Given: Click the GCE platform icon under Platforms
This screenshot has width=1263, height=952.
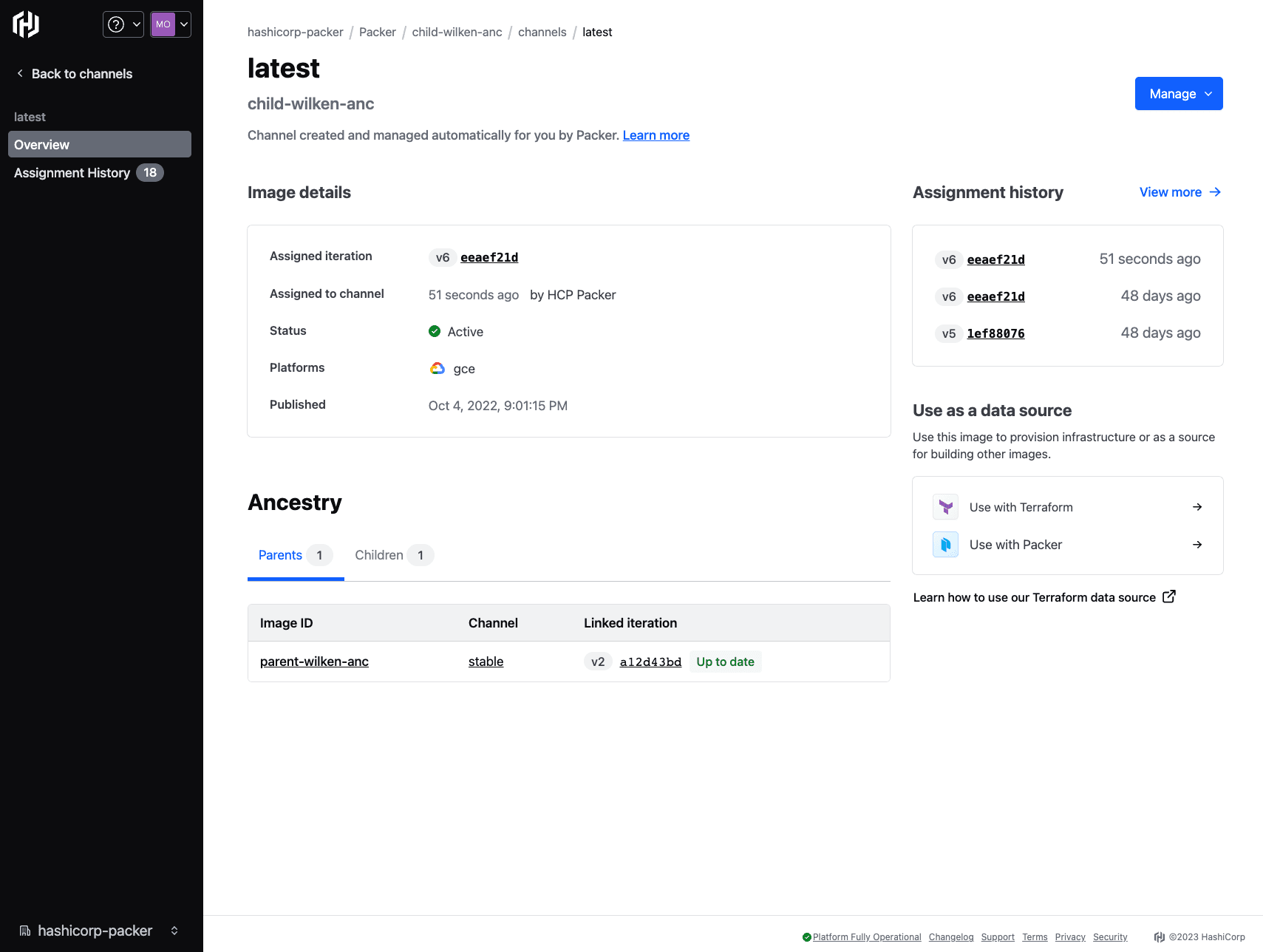Looking at the screenshot, I should pyautogui.click(x=437, y=368).
